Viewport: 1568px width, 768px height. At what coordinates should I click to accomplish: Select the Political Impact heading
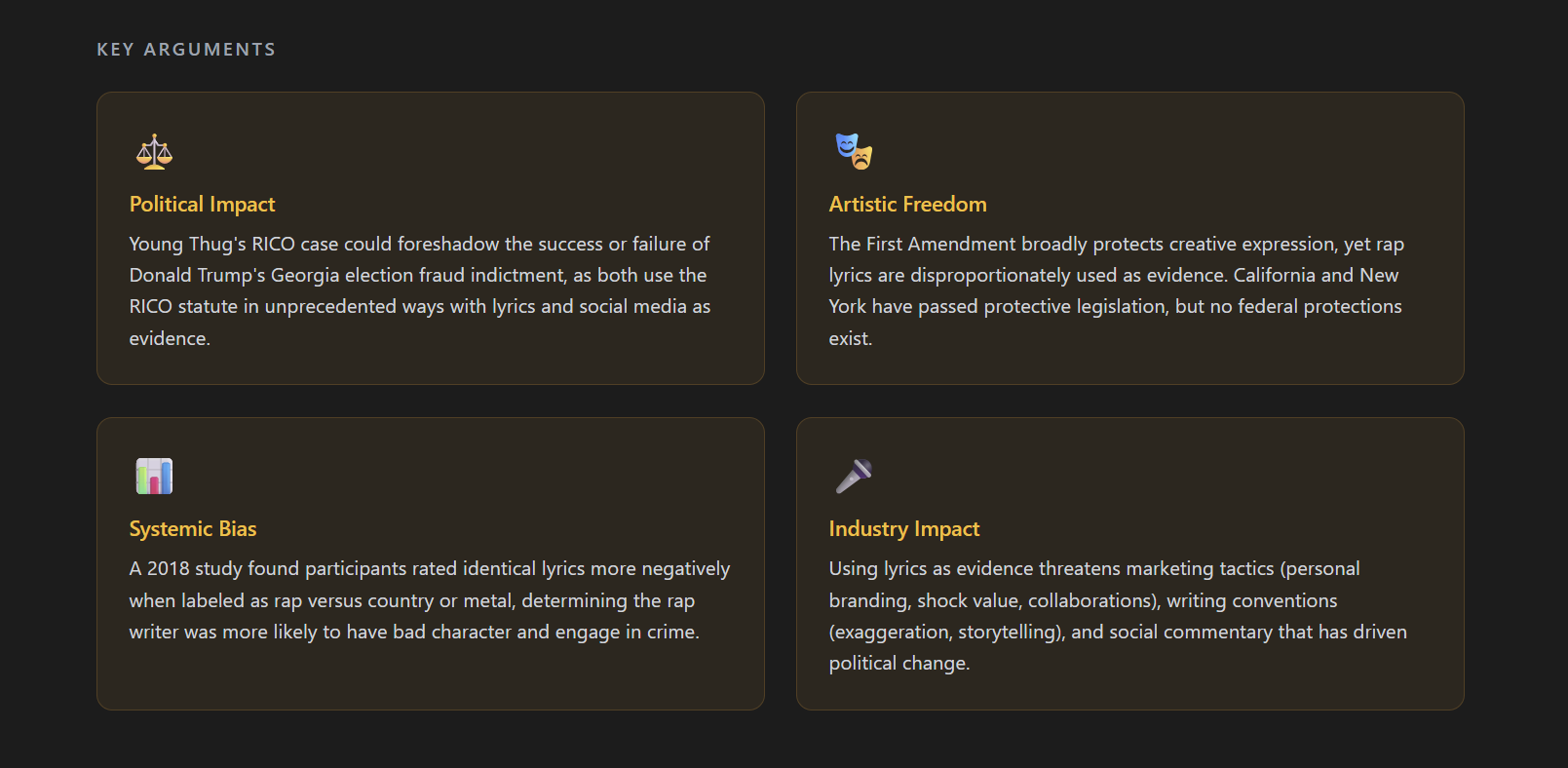point(202,205)
